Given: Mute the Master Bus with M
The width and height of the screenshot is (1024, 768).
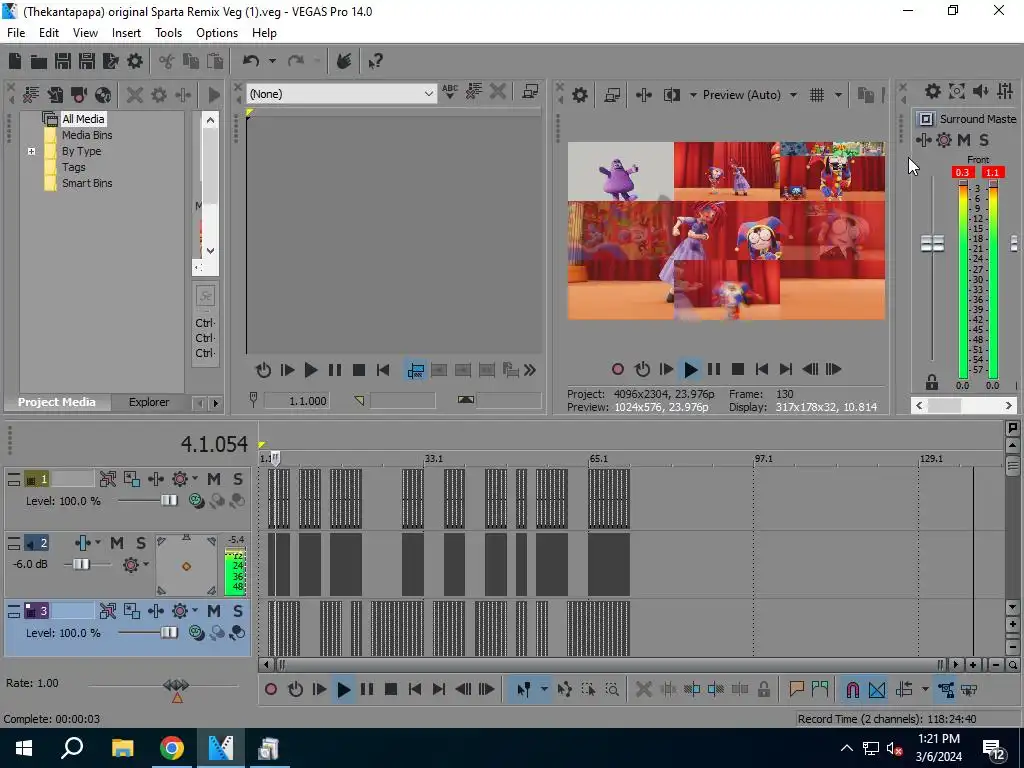Looking at the screenshot, I should coord(964,140).
